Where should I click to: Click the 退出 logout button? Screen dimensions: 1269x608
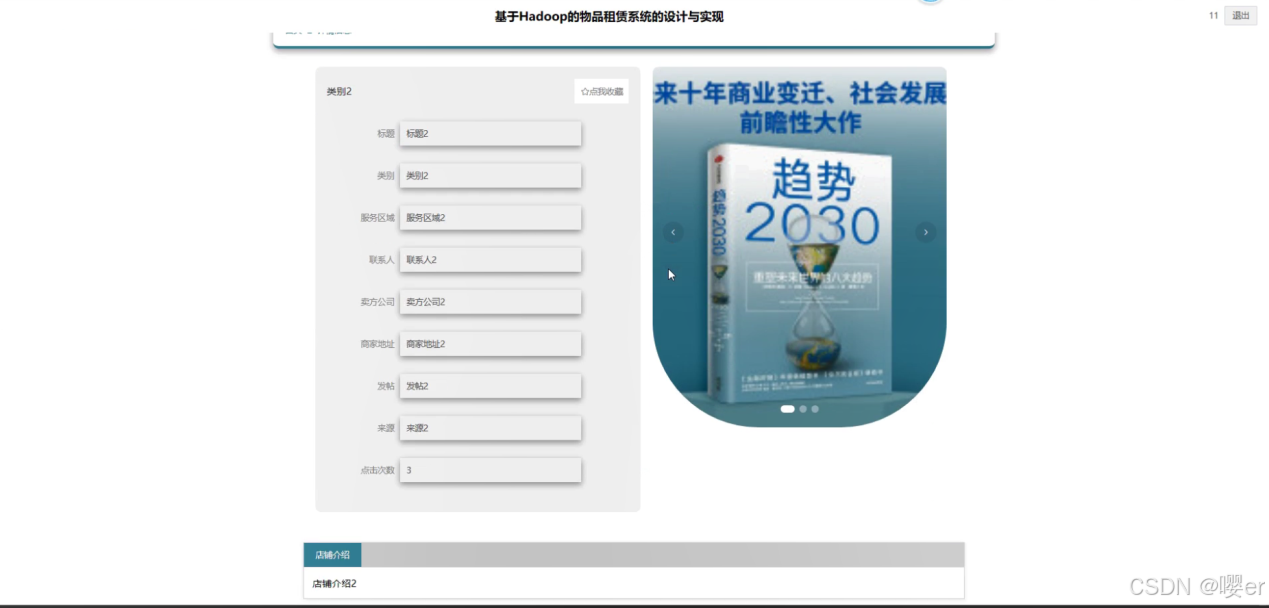coord(1240,16)
